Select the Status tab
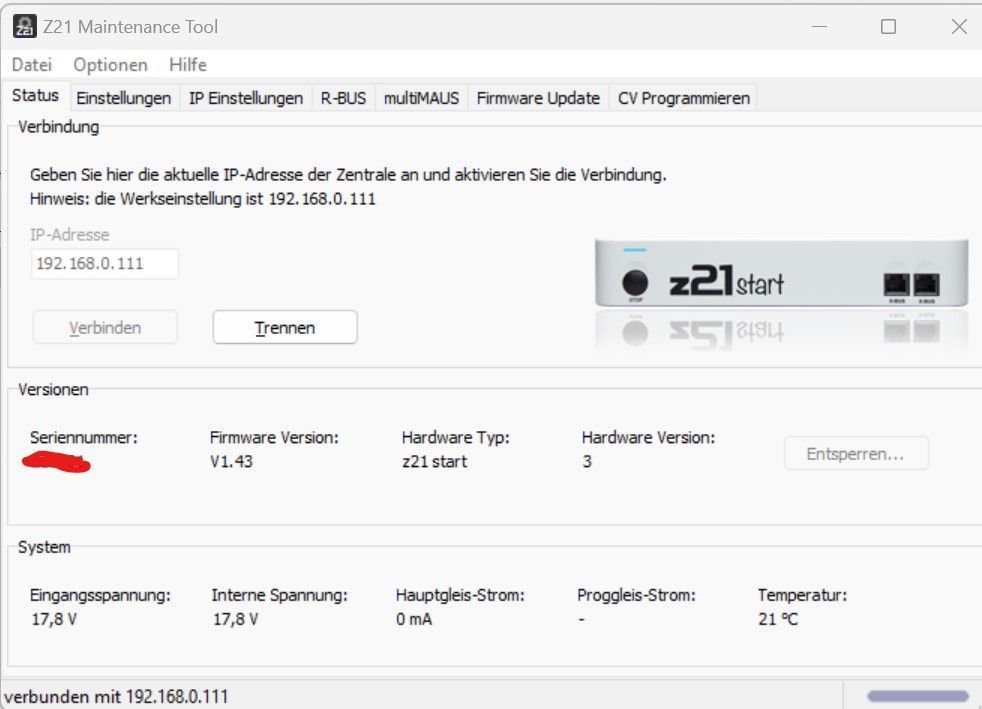This screenshot has width=982, height=709. (36, 95)
